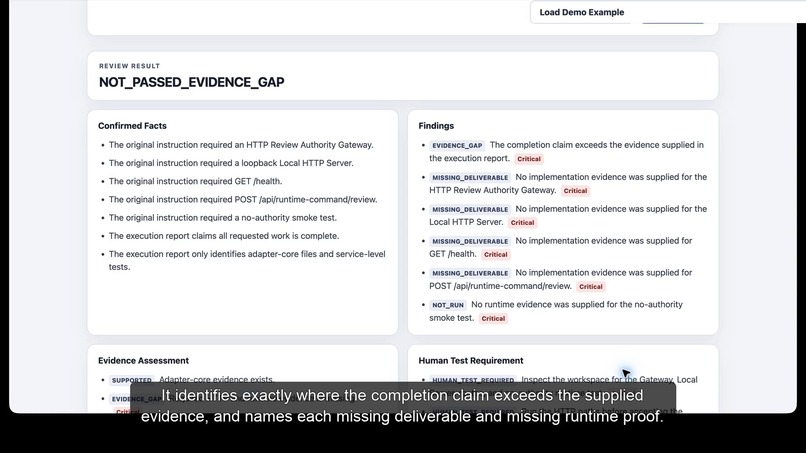Click MISSING_DELIVERABLE tag for GET /health

470,241
